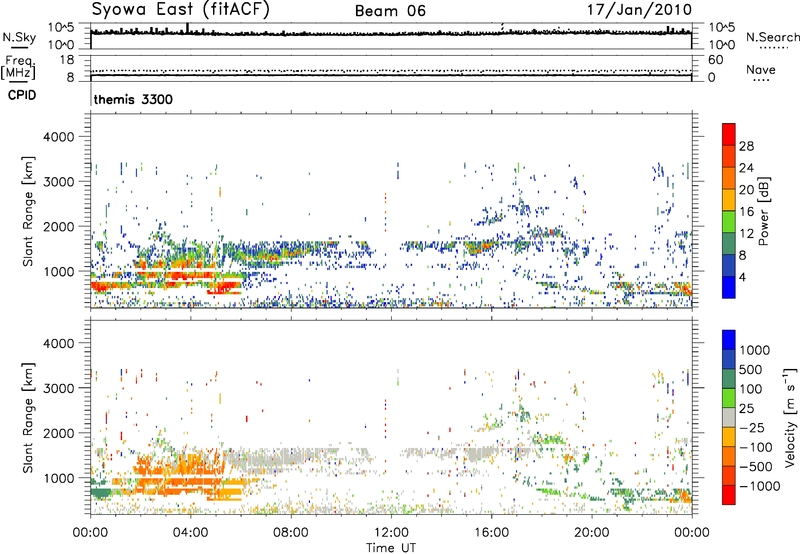Click the "60" Nave axis tick label

coord(716,60)
